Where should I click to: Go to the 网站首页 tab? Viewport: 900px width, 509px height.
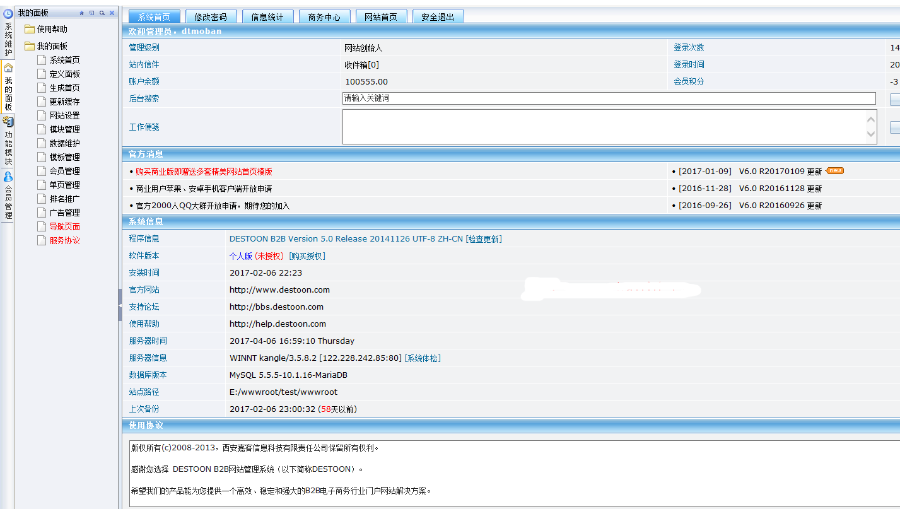tap(381, 17)
